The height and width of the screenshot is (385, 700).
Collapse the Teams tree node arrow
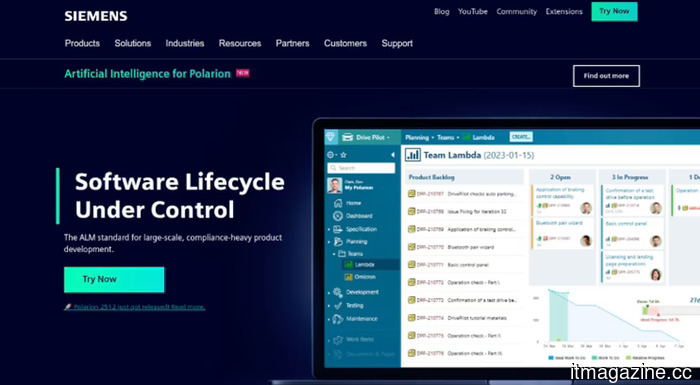click(x=334, y=254)
